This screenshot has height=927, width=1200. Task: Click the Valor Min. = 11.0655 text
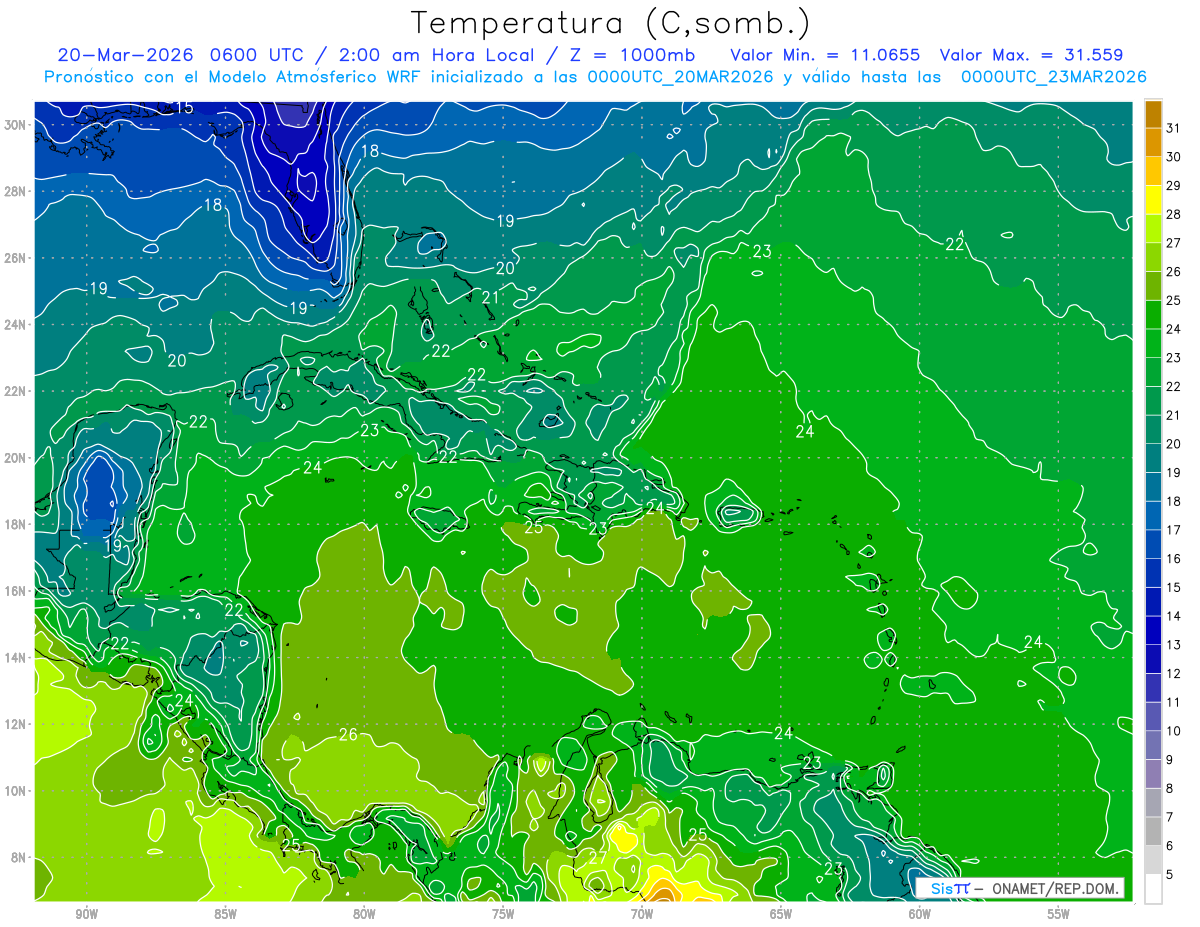click(x=825, y=55)
